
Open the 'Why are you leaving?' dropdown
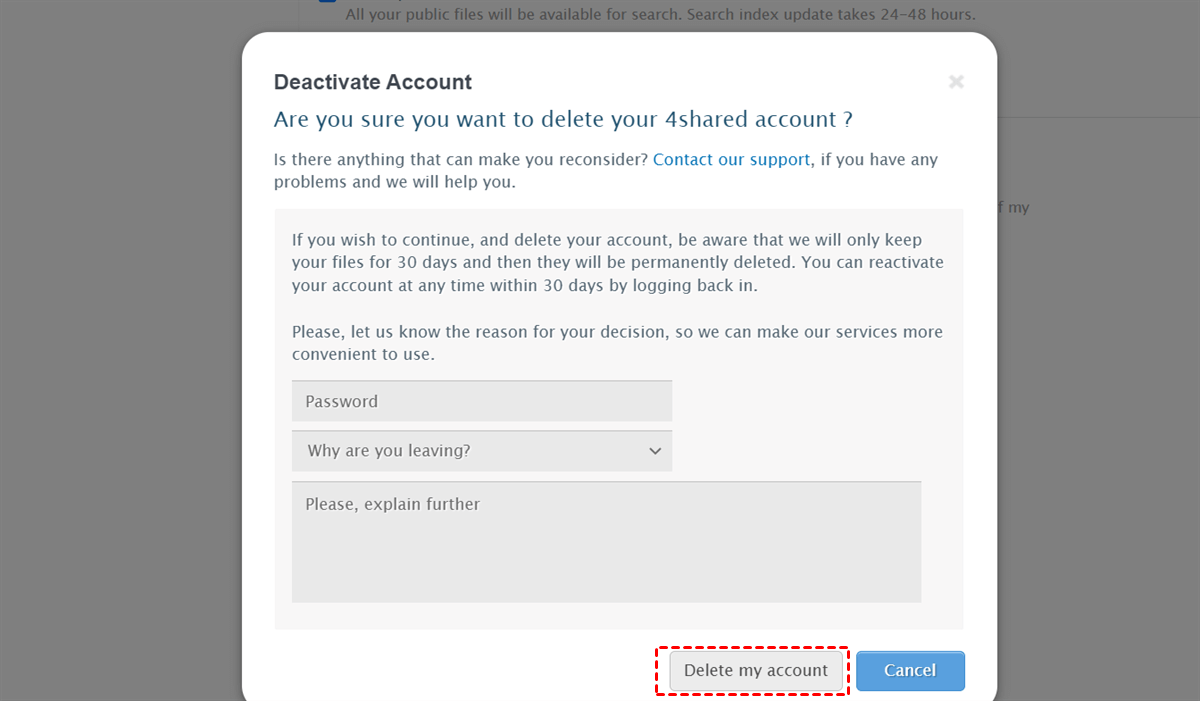click(x=470, y=451)
